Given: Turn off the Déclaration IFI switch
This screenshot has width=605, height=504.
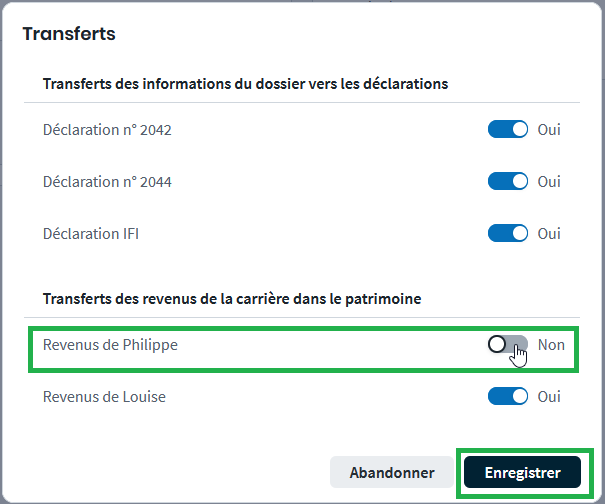Looking at the screenshot, I should point(507,233).
